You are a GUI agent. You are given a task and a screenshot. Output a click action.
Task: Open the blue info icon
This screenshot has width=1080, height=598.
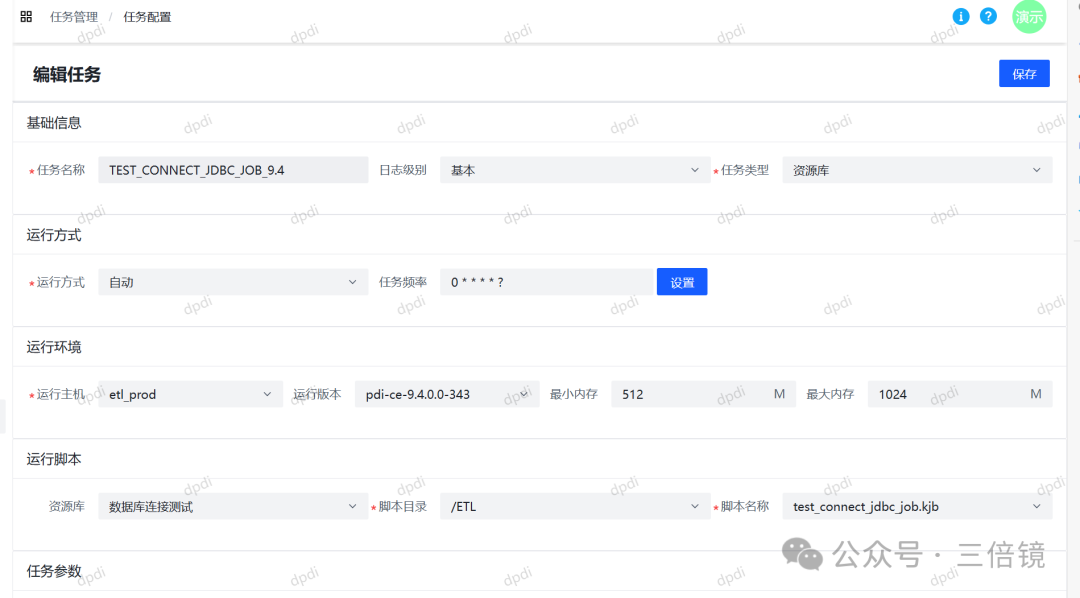point(961,17)
